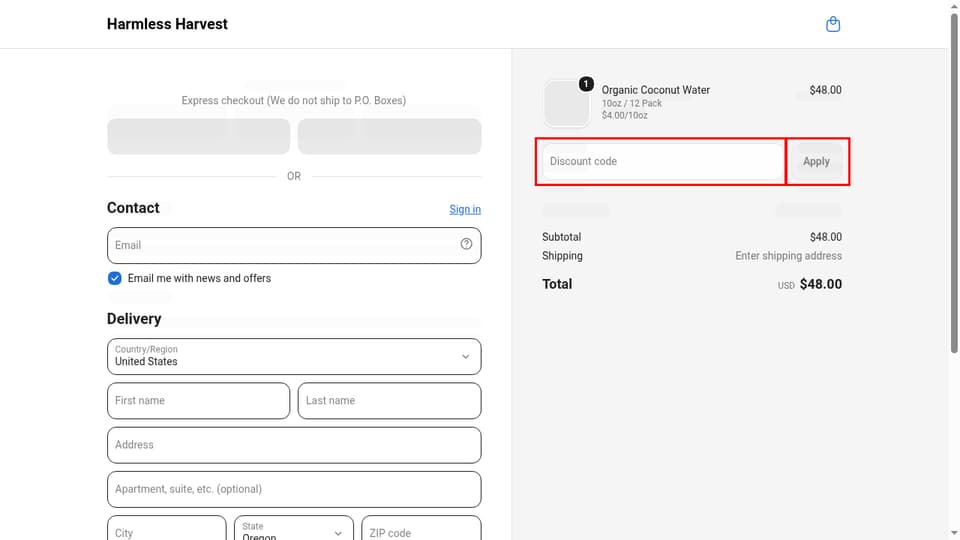Click the 'Subtotal' label
The height and width of the screenshot is (540, 960).
(x=561, y=237)
